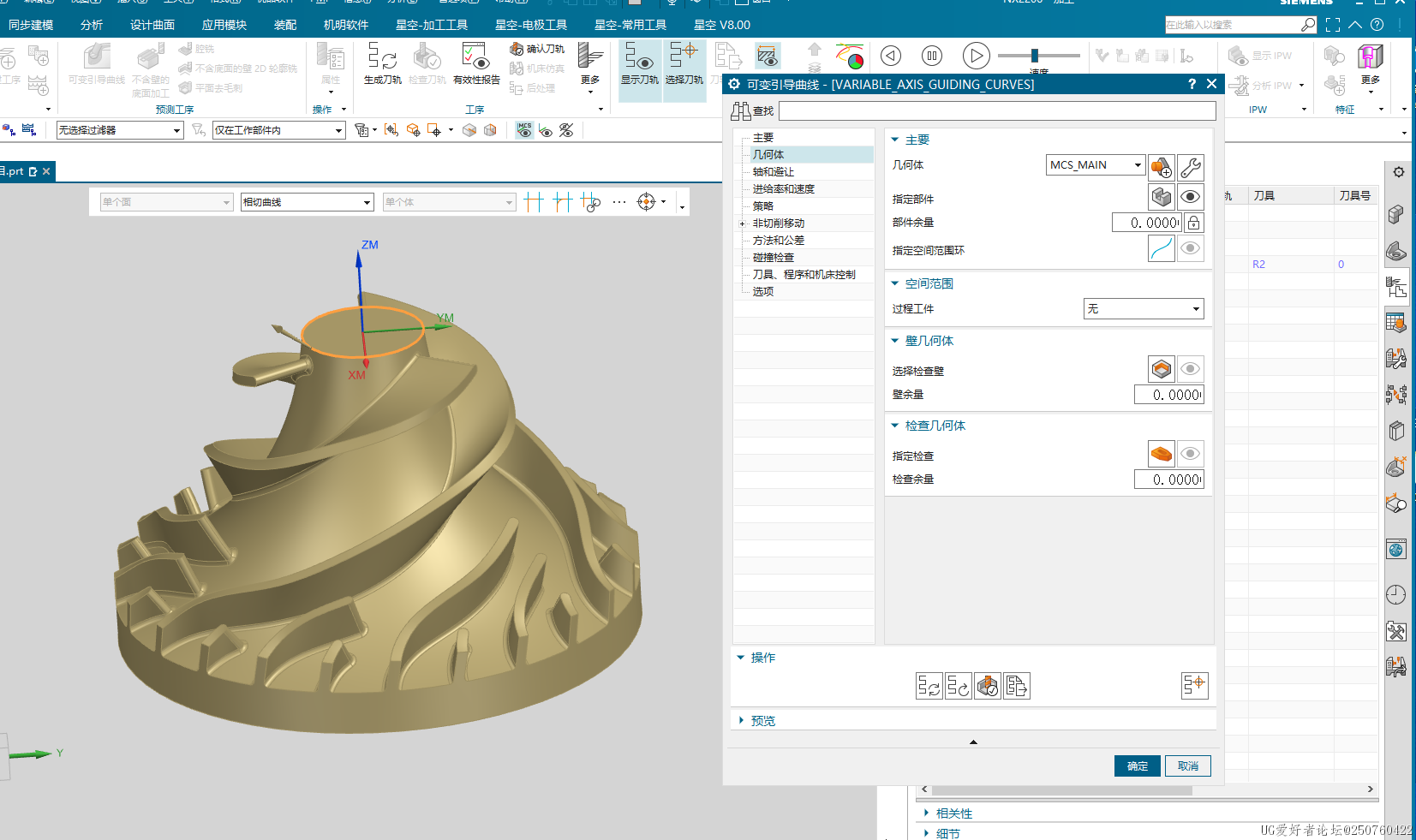
Task: Expand the 非切削移动 tree node
Action: point(742,223)
